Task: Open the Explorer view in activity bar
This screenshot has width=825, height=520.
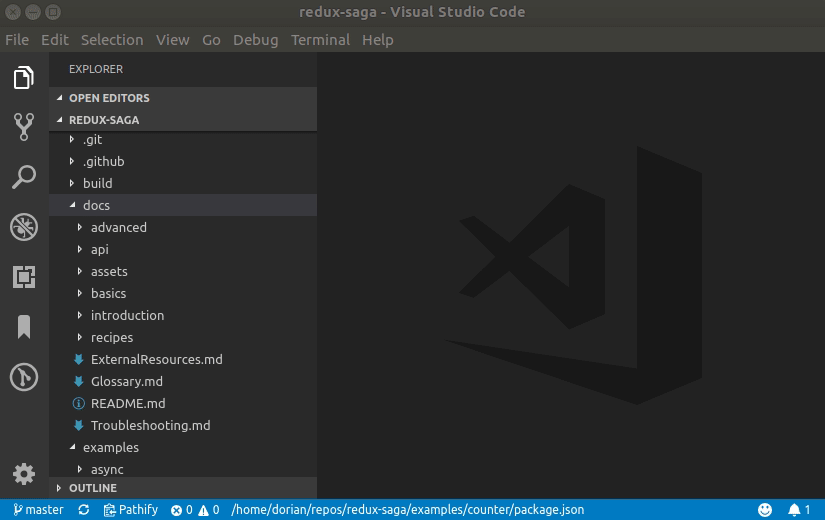Action: click(24, 77)
